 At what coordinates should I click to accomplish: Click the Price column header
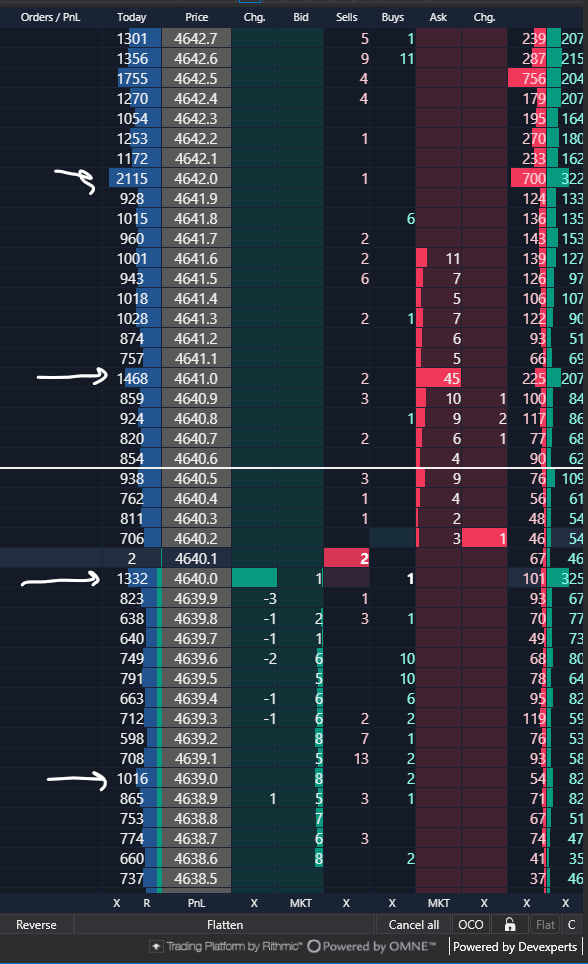click(196, 17)
